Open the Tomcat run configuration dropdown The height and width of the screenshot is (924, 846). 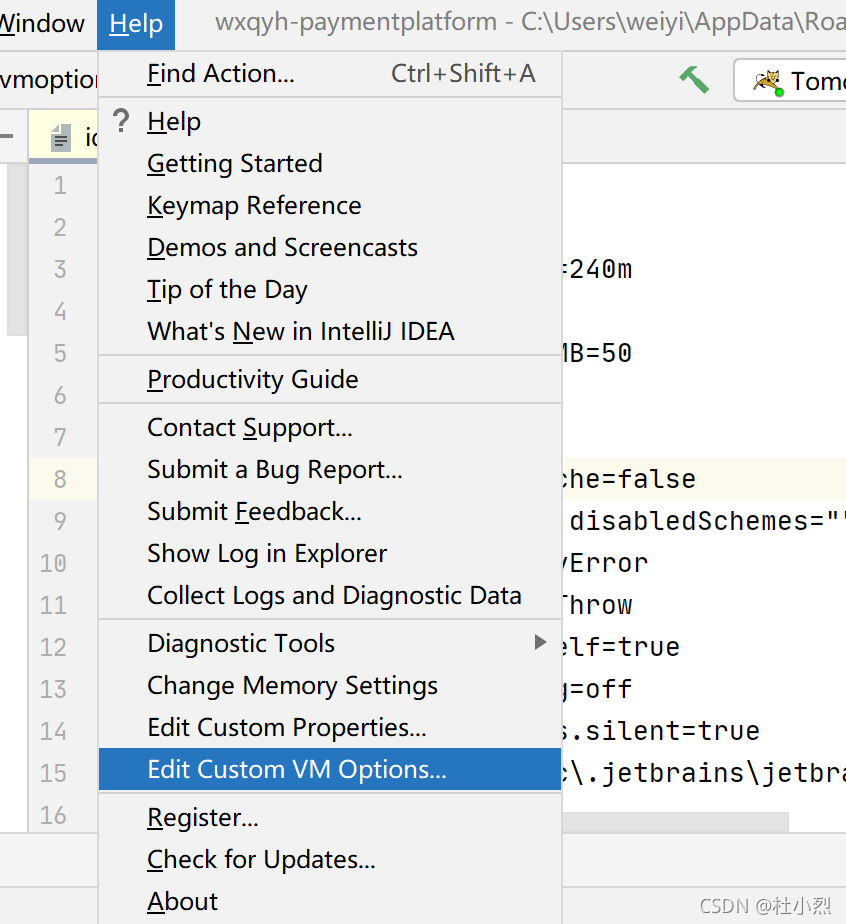790,81
